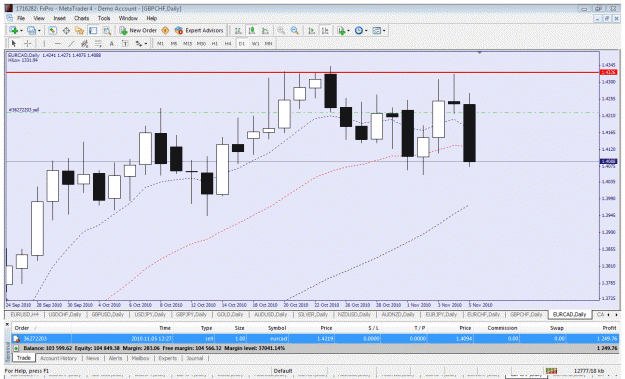Select the red horizontal resistance line on chart
The width and height of the screenshot is (625, 379).
(303, 73)
